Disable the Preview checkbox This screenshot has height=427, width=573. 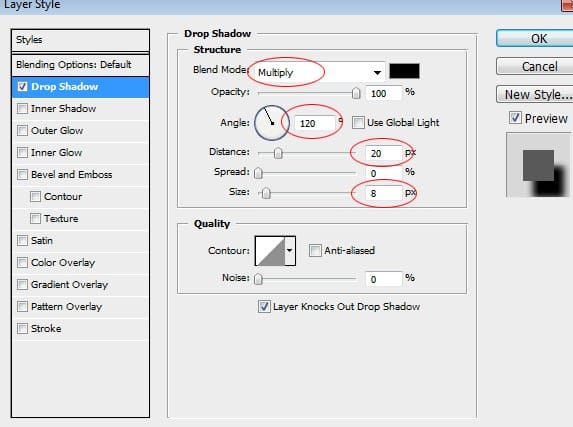point(515,118)
